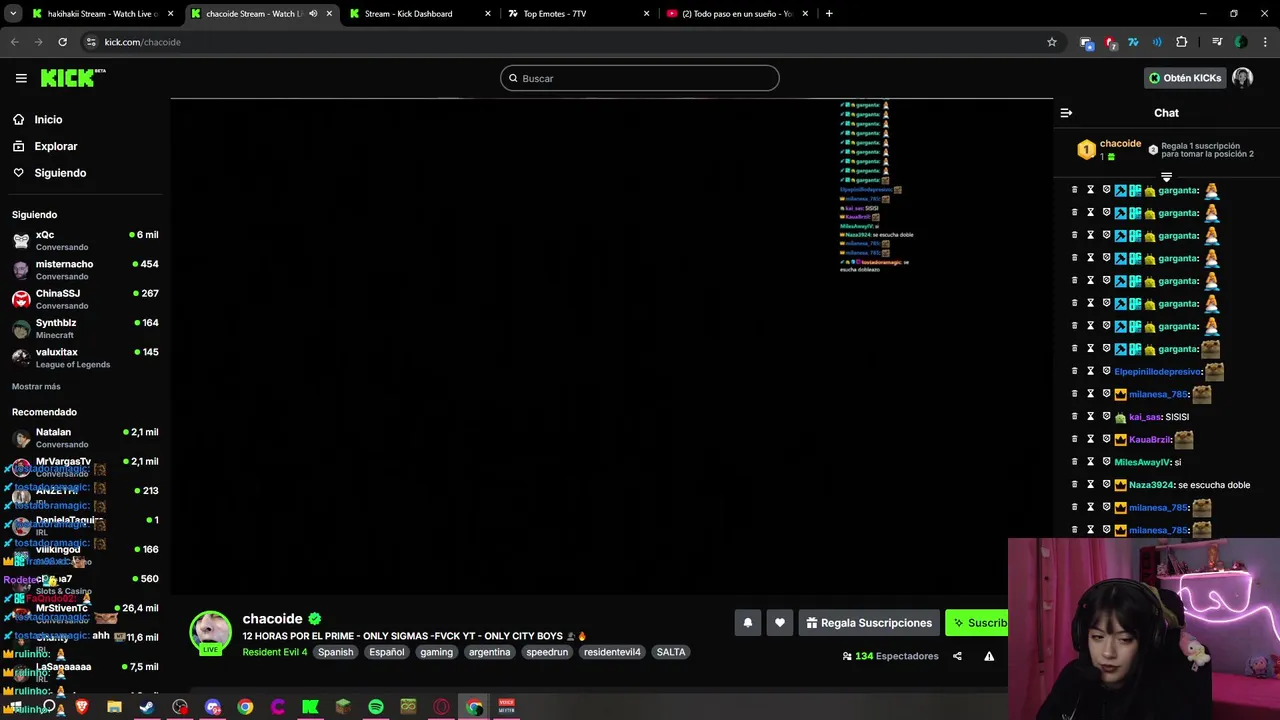Collapse the chat panel with arrow icon
Image resolution: width=1280 pixels, height=720 pixels.
pyautogui.click(x=1066, y=113)
